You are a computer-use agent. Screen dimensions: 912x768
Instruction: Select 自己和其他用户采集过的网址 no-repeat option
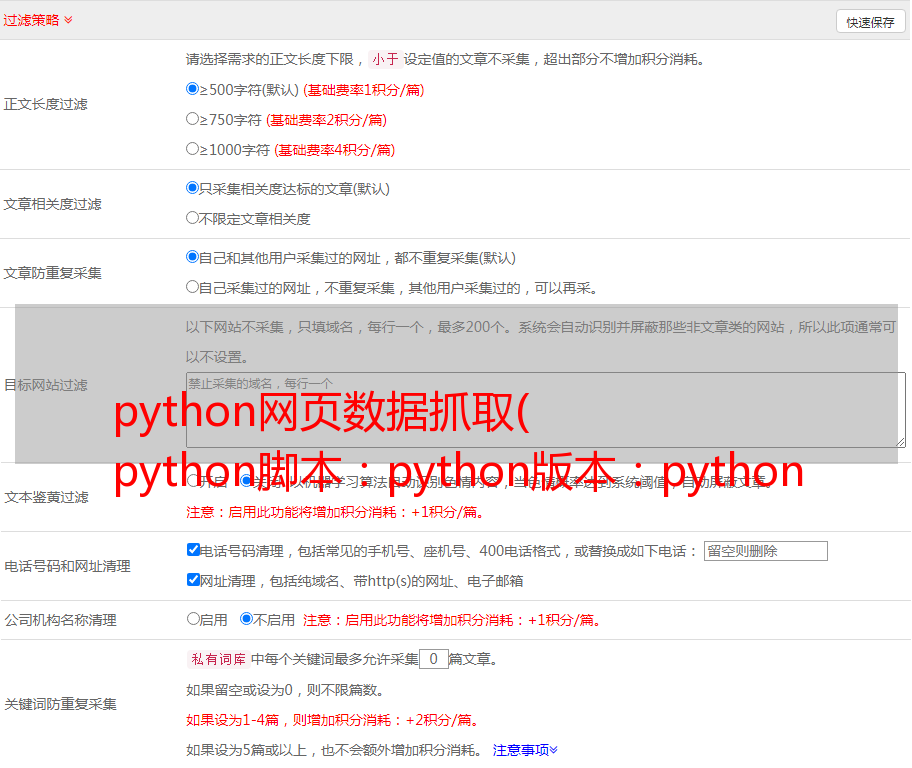[x=193, y=257]
